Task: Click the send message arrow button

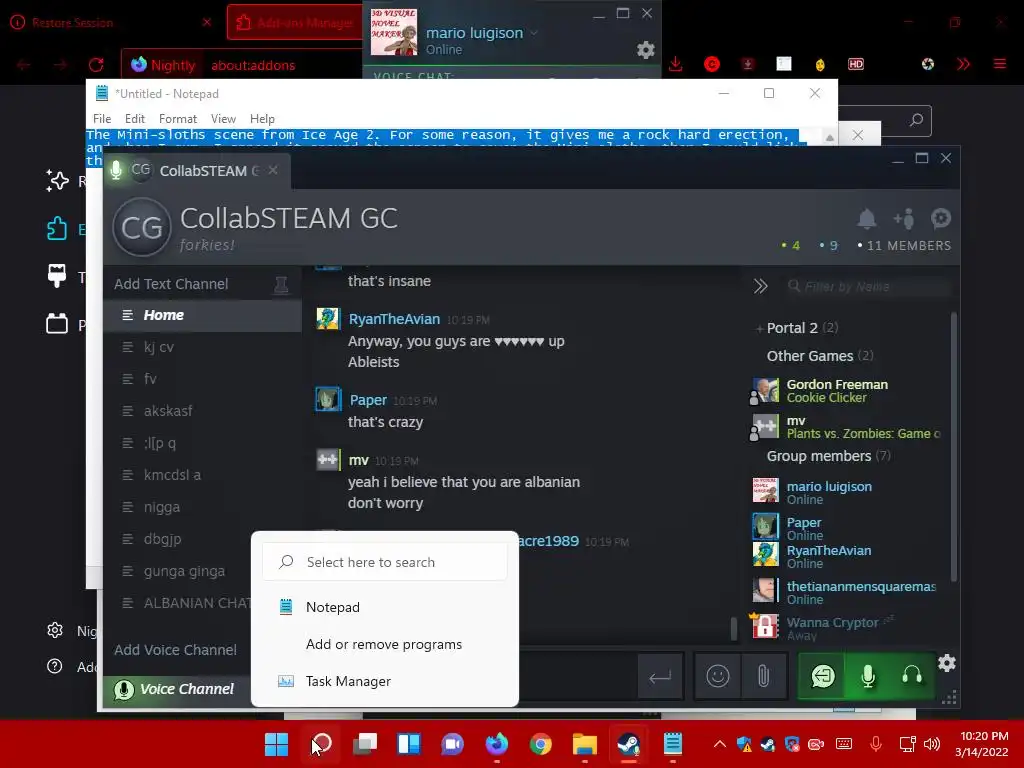Action: (660, 677)
